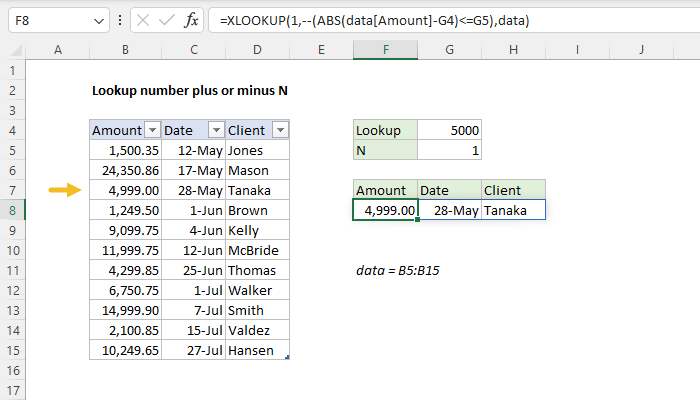Click the cell with client name Tanaka in table
The image size is (700, 400).
[x=257, y=190]
